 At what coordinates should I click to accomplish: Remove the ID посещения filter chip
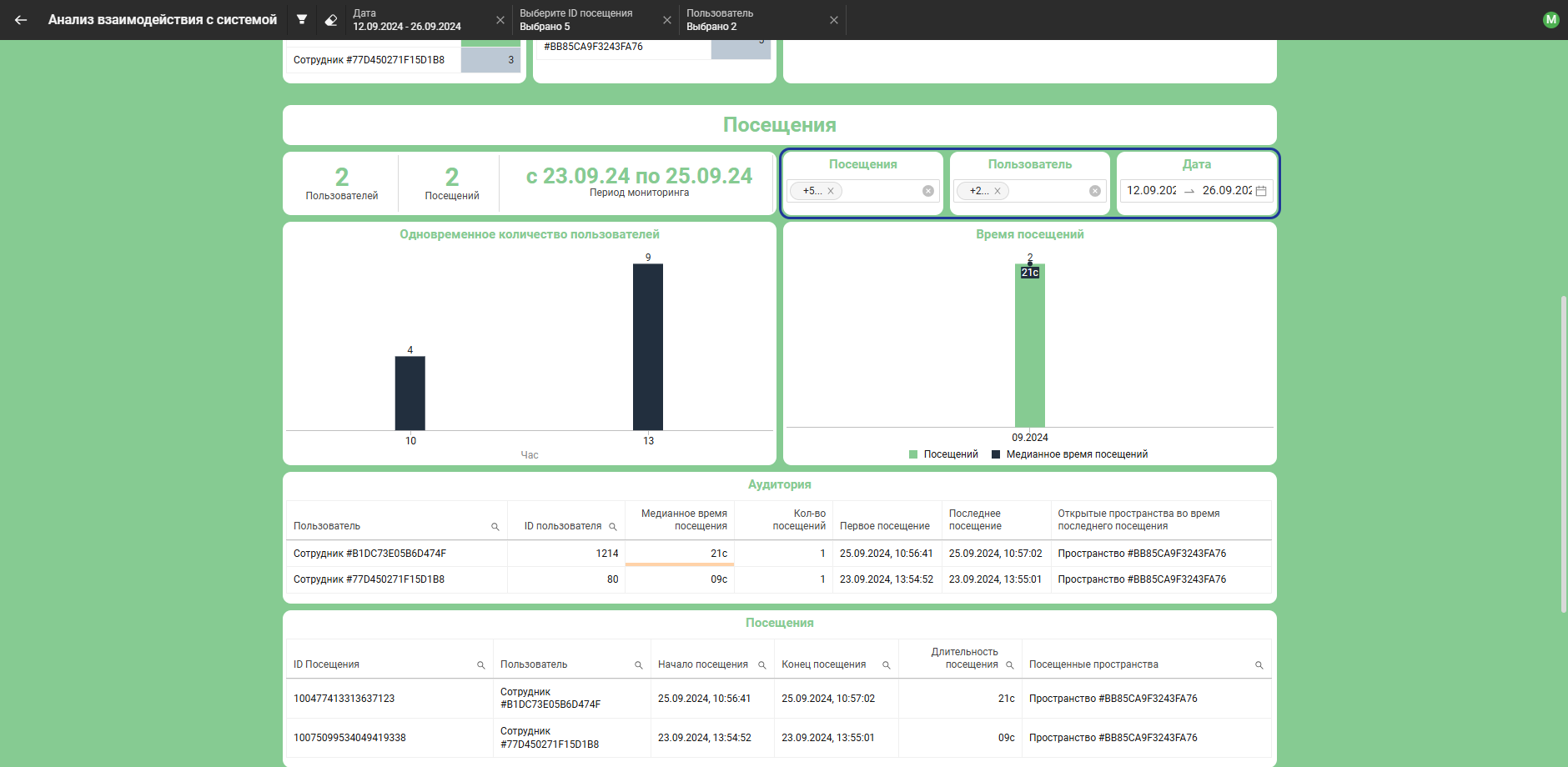click(x=667, y=20)
